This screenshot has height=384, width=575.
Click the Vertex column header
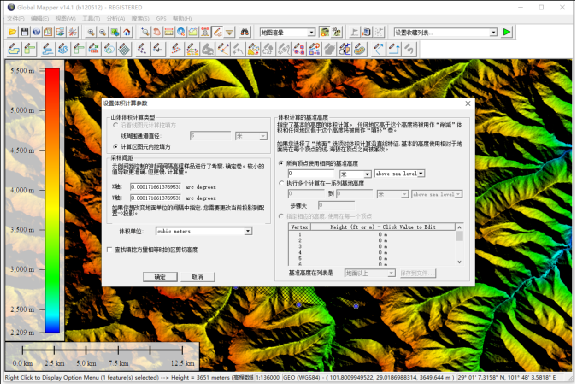pos(300,227)
